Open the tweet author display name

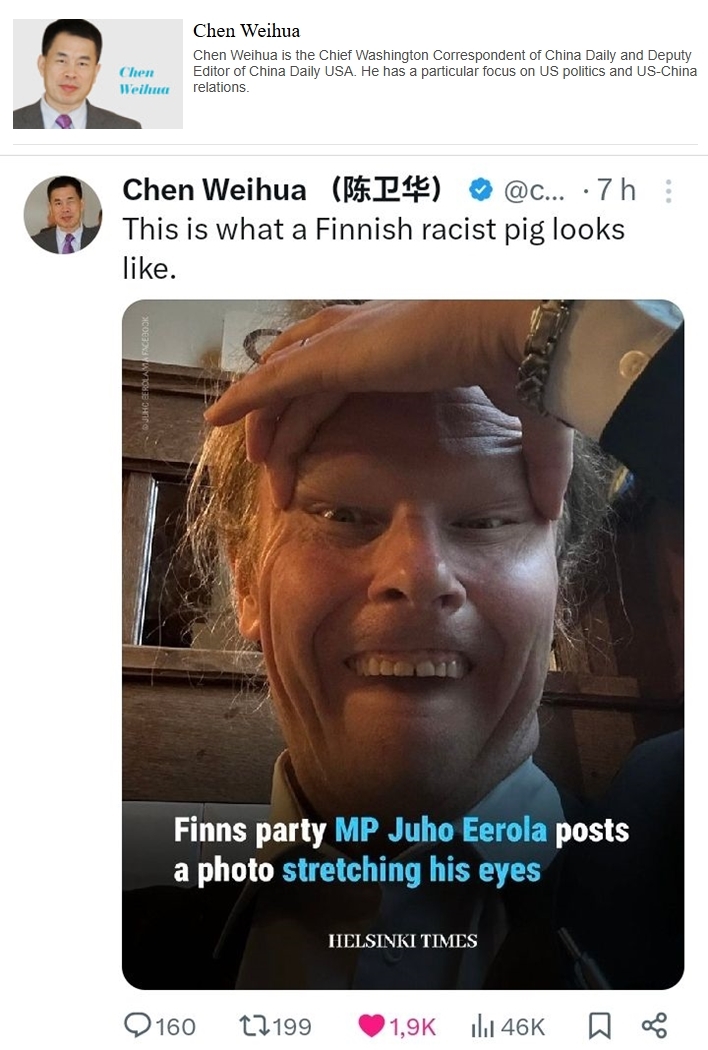(281, 190)
